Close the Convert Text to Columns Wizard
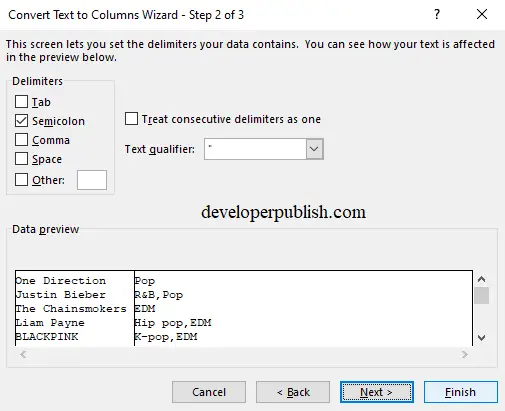This screenshot has height=411, width=505. (x=482, y=14)
